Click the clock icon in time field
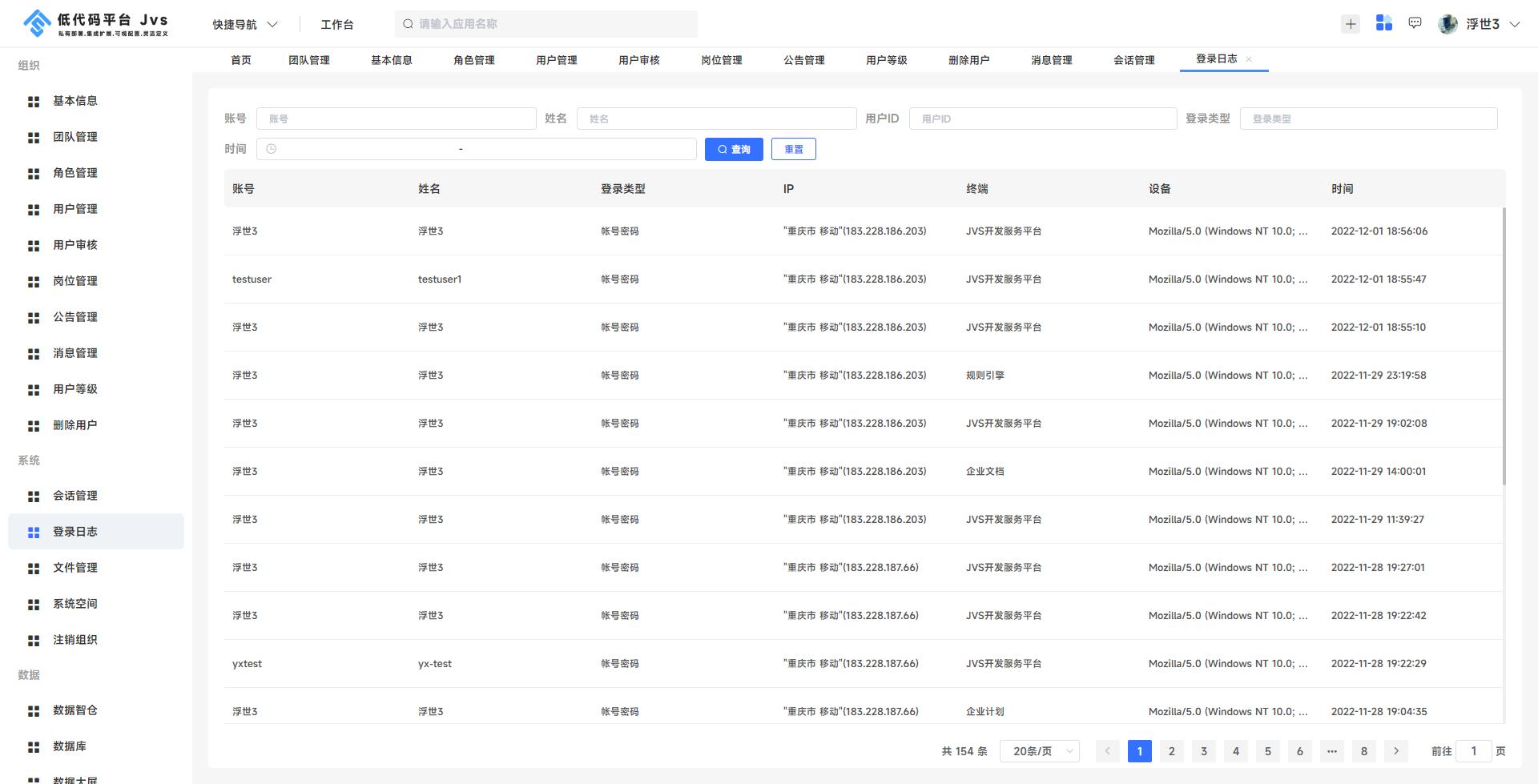This screenshot has width=1538, height=784. [272, 149]
